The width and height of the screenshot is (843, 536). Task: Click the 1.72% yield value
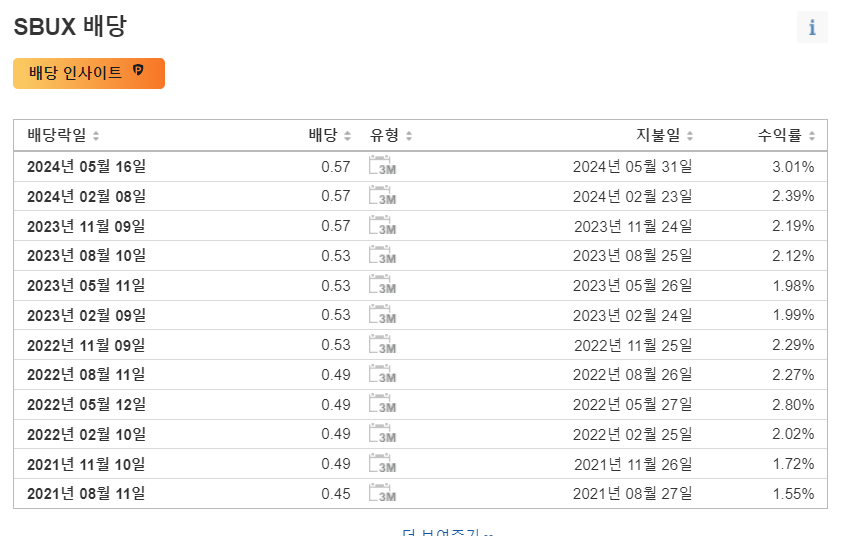point(794,464)
